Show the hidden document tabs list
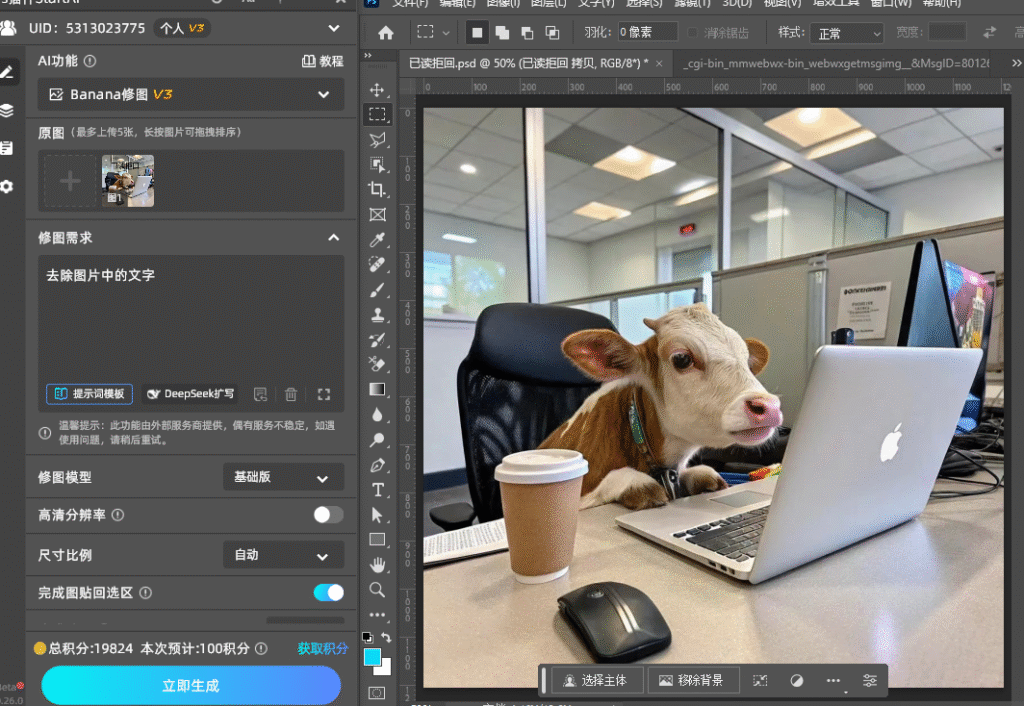 click(1016, 63)
